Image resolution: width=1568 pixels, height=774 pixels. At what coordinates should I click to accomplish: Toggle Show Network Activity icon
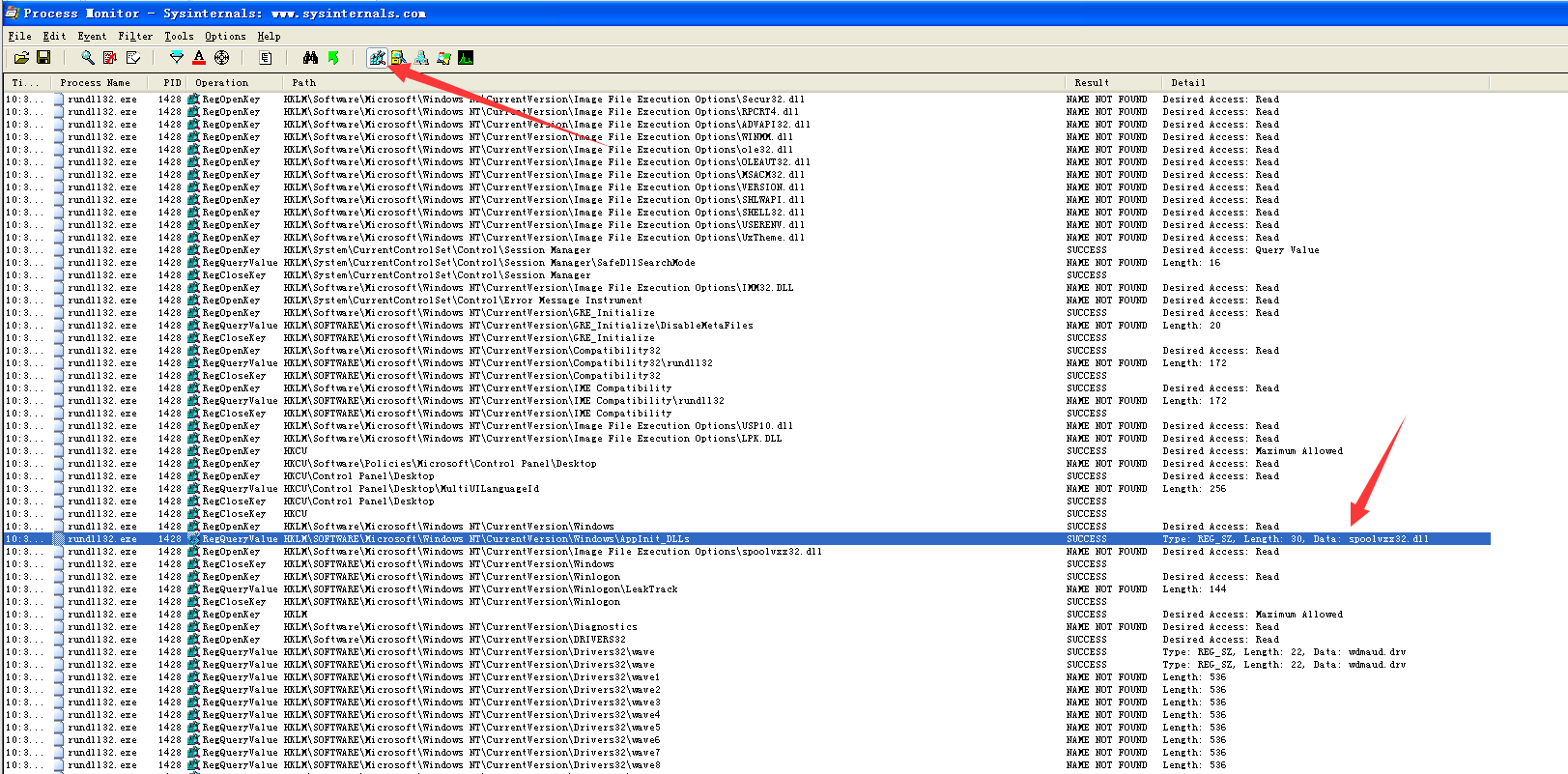421,58
